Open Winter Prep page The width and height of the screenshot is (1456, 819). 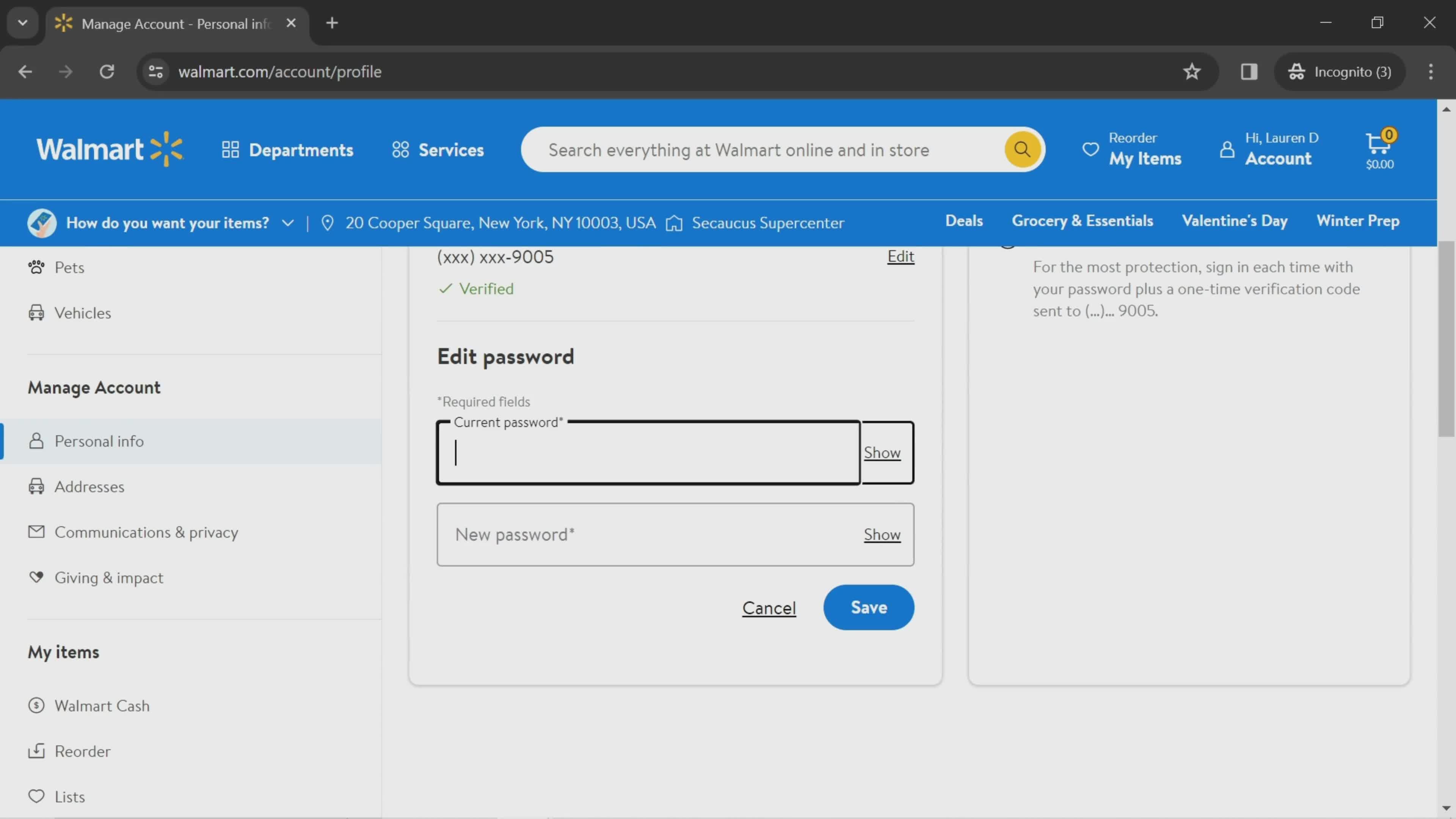pos(1358,221)
